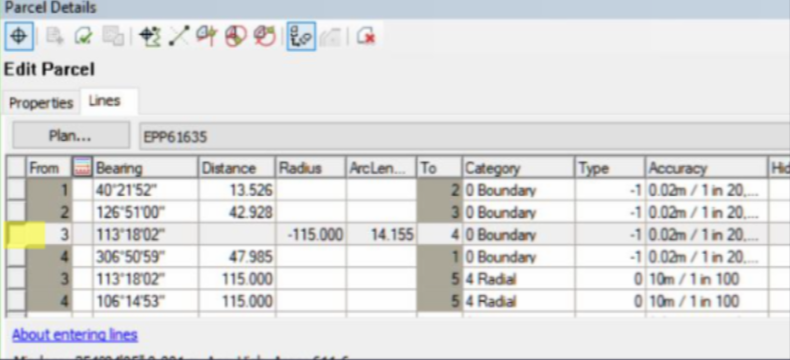
Task: Click the Type 0 cell in the 106°14'53" row
Action: click(609, 301)
